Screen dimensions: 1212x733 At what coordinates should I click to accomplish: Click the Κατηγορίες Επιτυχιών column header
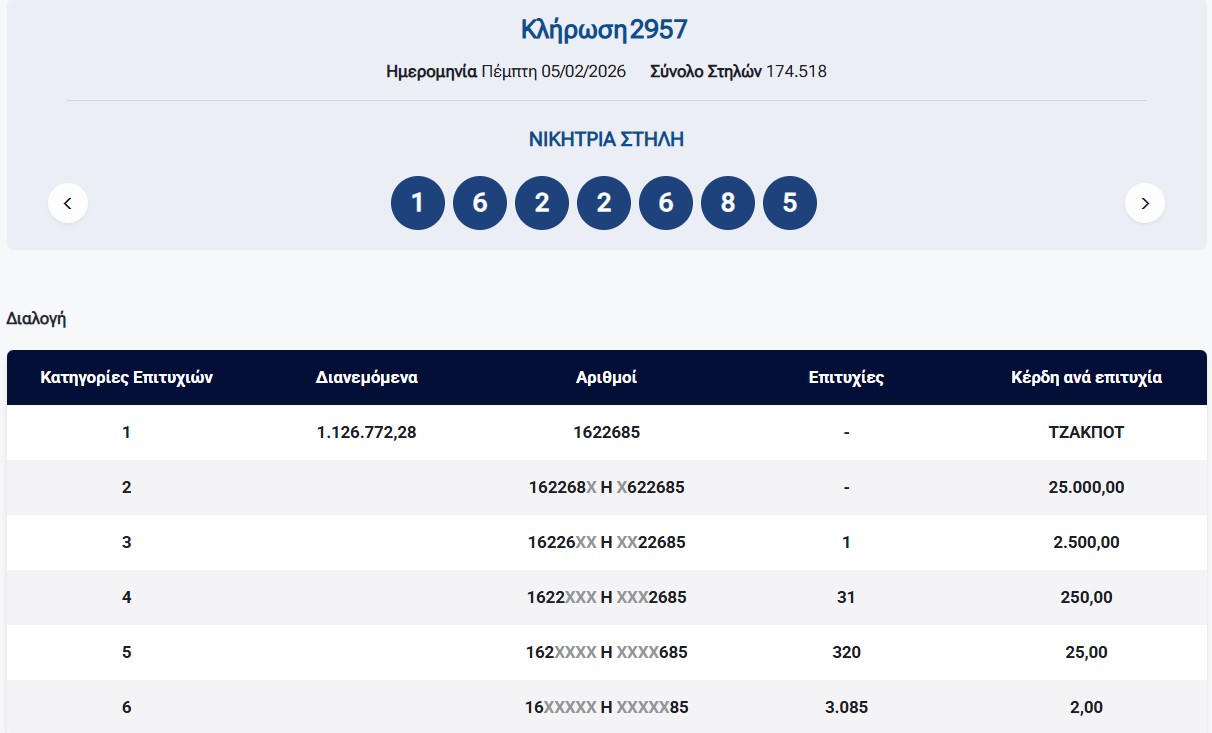coord(126,378)
